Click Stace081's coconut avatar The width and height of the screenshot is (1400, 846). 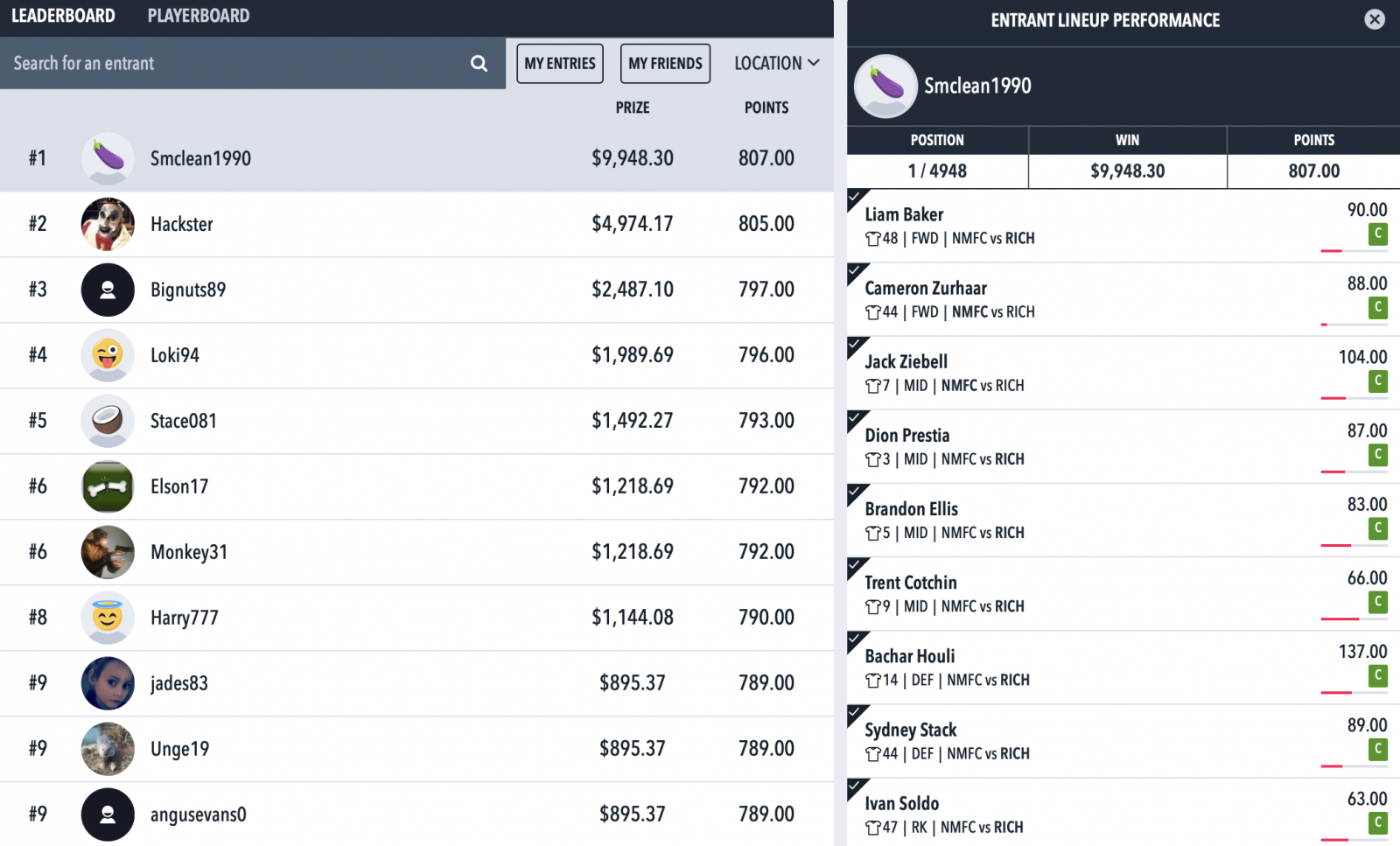click(108, 421)
